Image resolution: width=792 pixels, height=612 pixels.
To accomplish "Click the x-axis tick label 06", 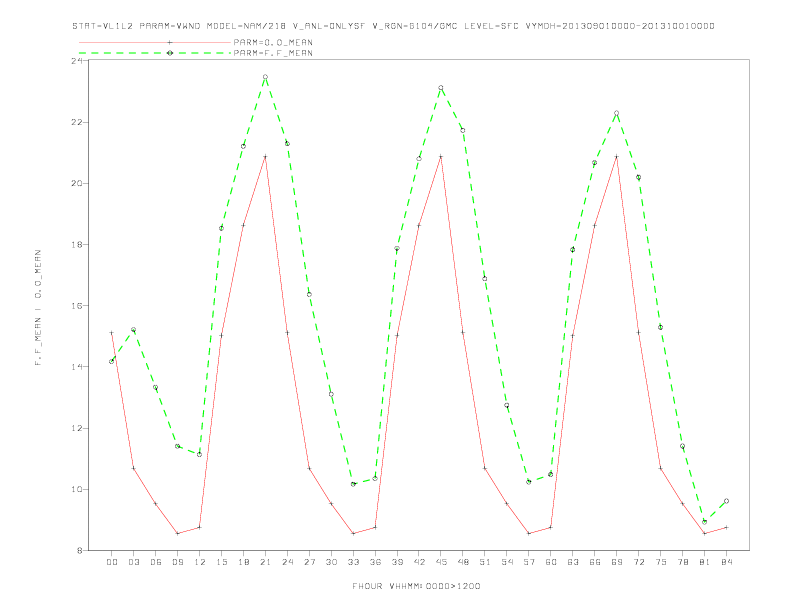I will [x=156, y=562].
